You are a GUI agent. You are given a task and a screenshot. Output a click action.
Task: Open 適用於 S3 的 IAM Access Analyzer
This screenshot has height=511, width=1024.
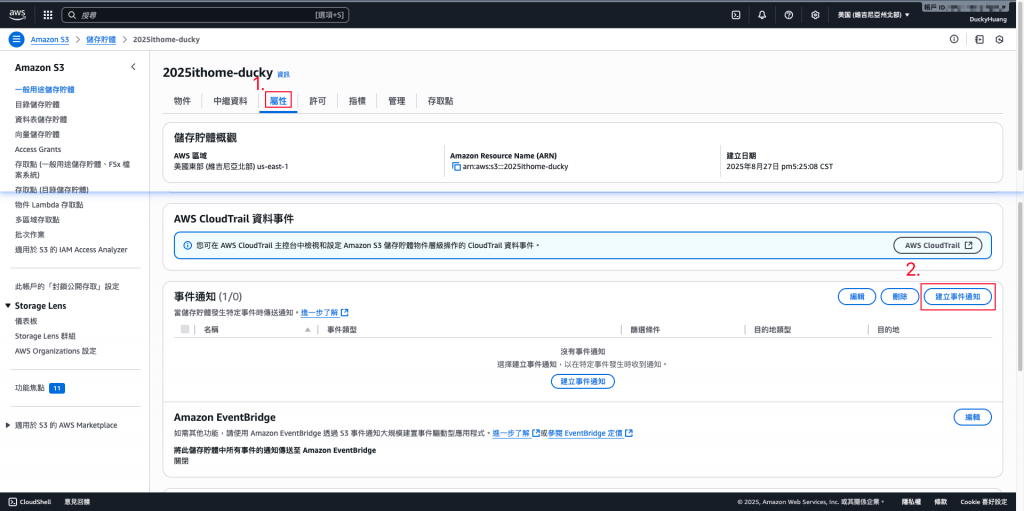(71, 249)
